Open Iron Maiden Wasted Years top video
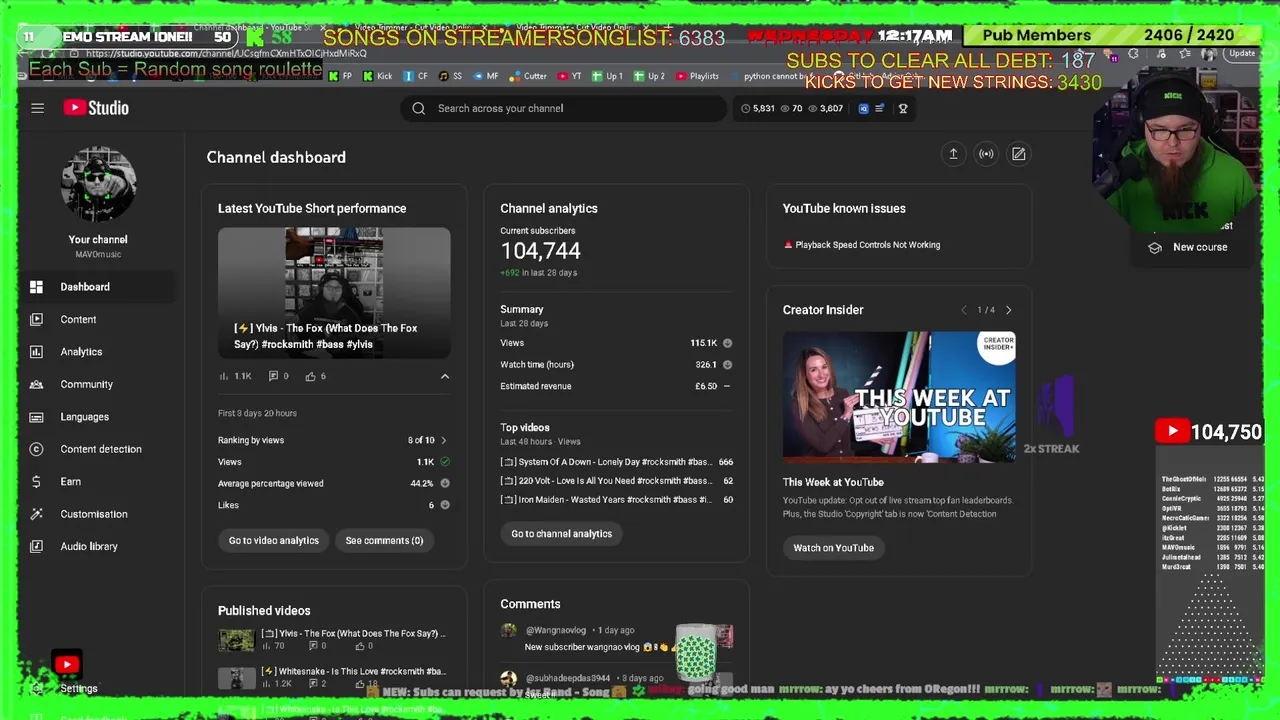Image resolution: width=1280 pixels, height=720 pixels. pos(616,500)
